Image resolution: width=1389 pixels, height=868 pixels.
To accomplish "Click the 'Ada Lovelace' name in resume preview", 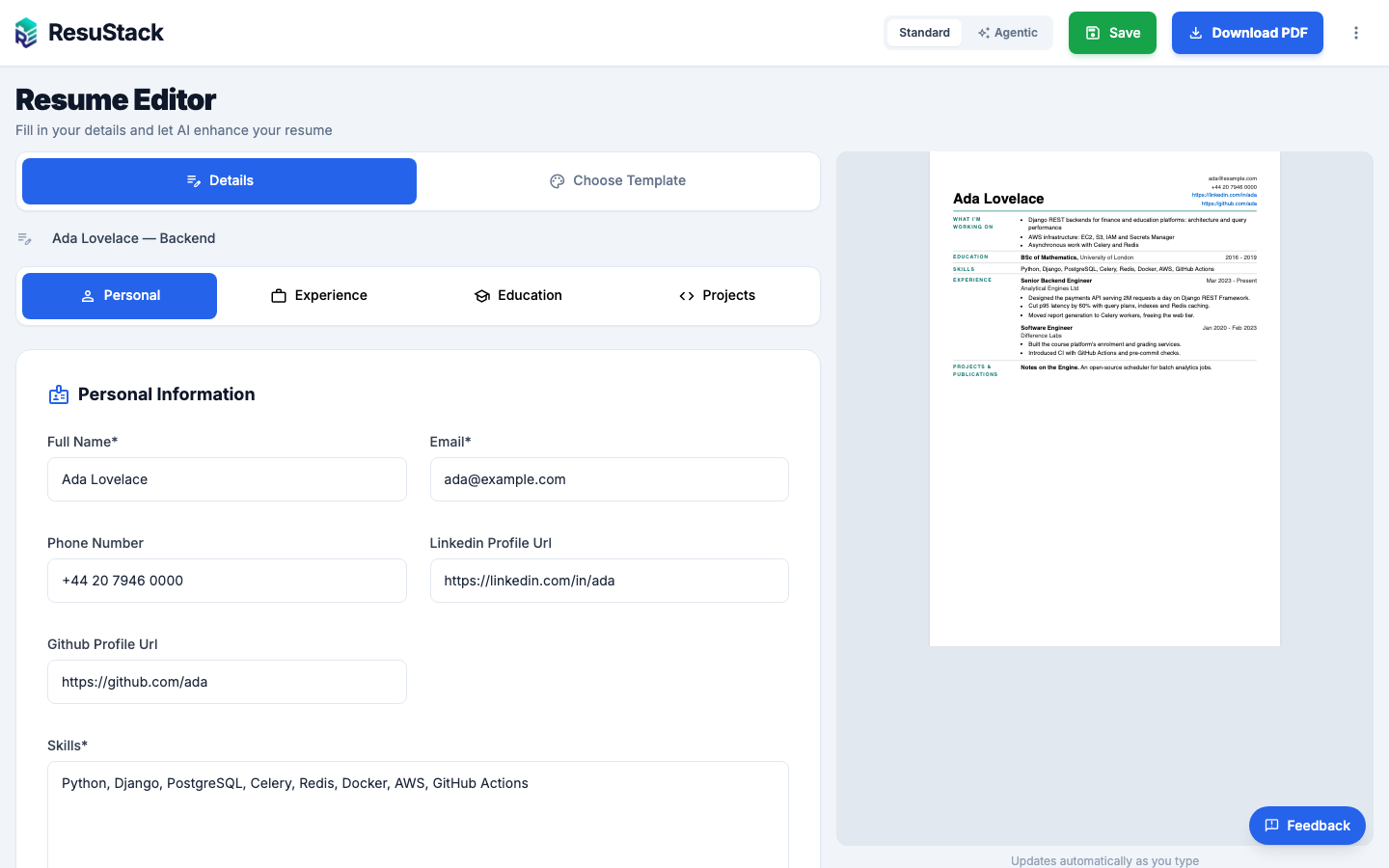I will [998, 199].
